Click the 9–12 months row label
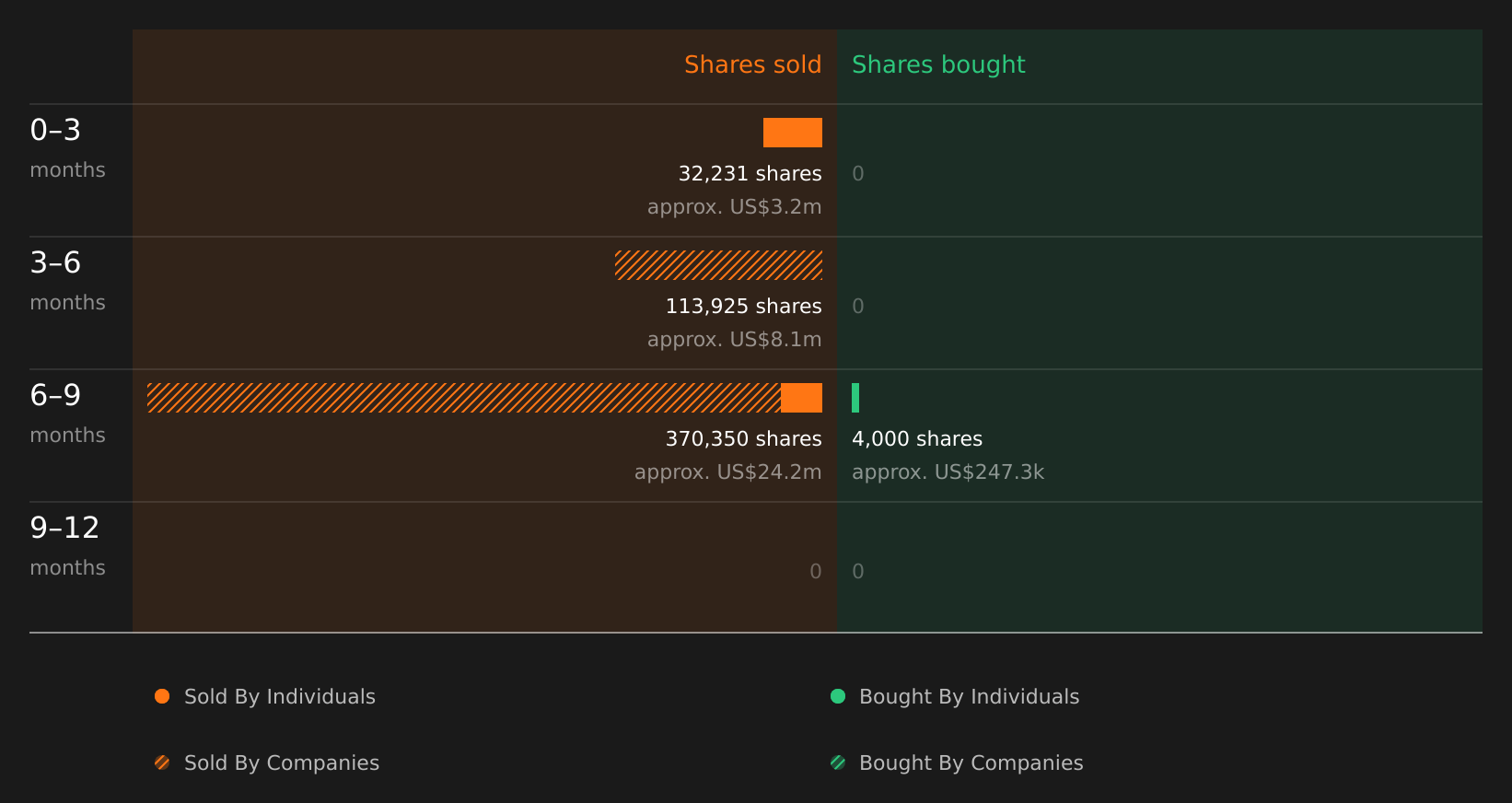 [x=67, y=545]
